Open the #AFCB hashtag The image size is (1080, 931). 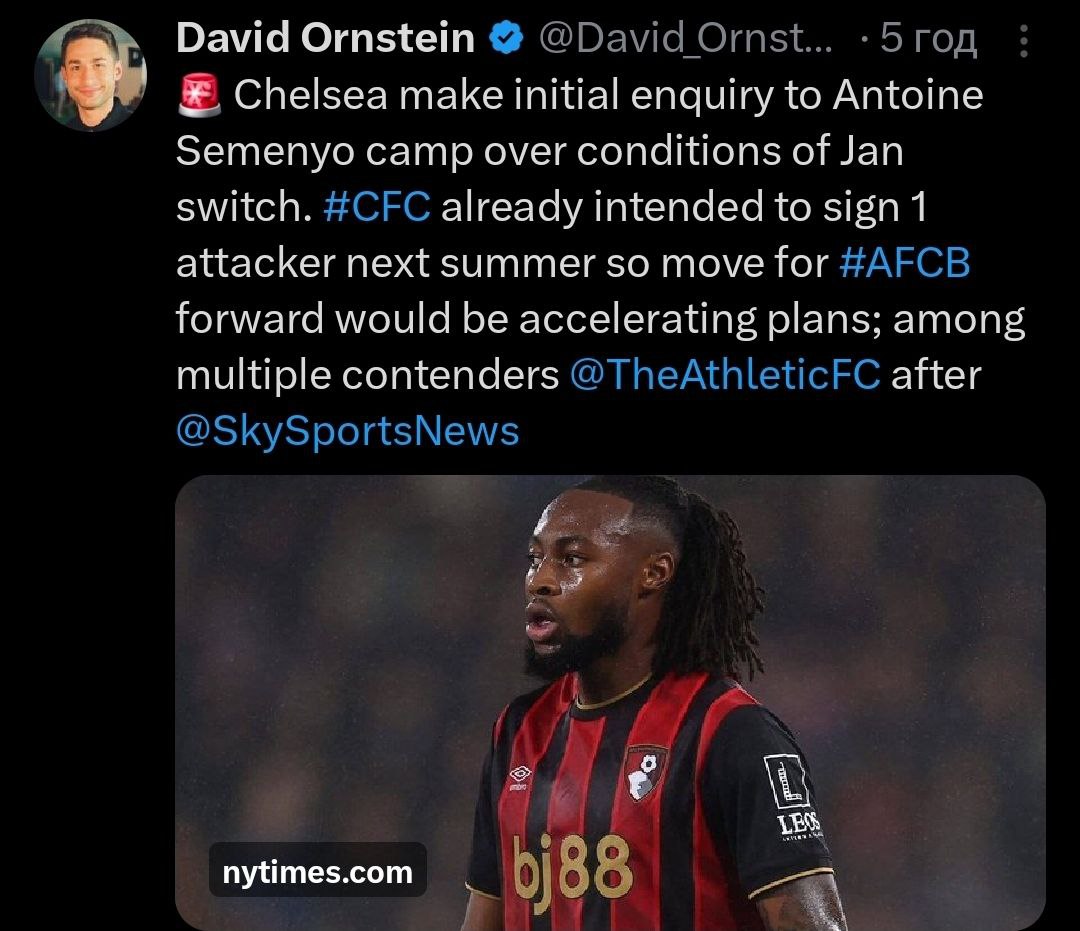(x=905, y=263)
